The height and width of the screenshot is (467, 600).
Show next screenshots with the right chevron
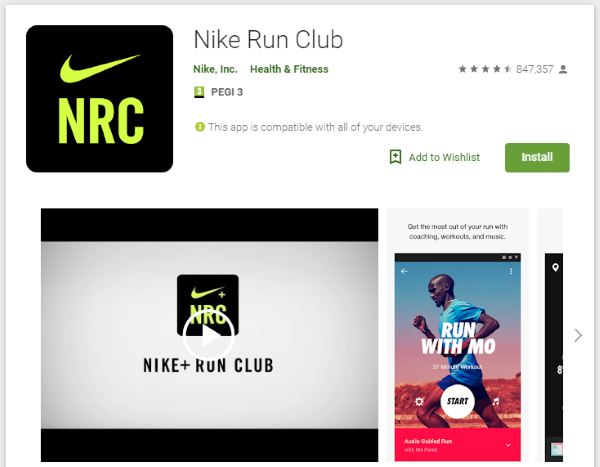point(578,335)
